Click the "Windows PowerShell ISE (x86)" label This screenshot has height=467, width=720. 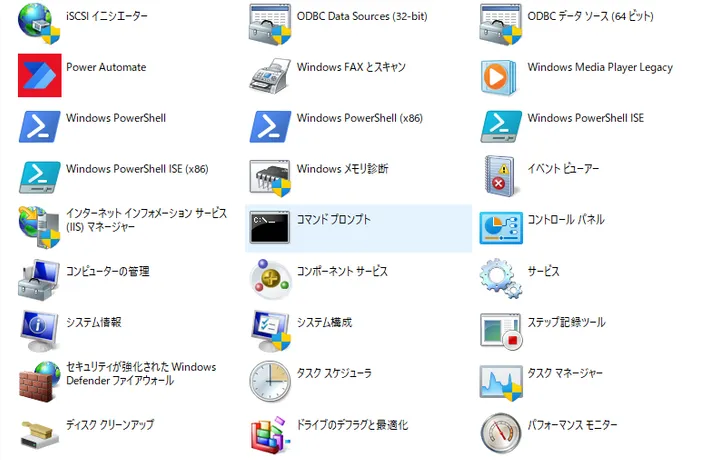tap(137, 169)
